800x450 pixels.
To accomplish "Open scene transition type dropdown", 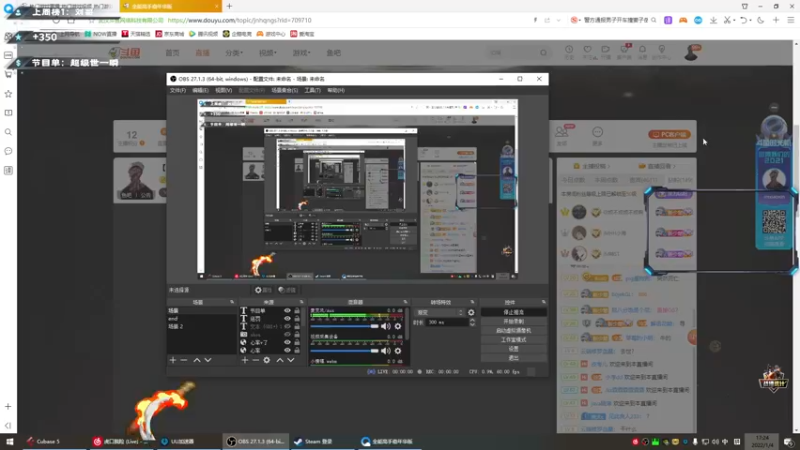I will [440, 312].
